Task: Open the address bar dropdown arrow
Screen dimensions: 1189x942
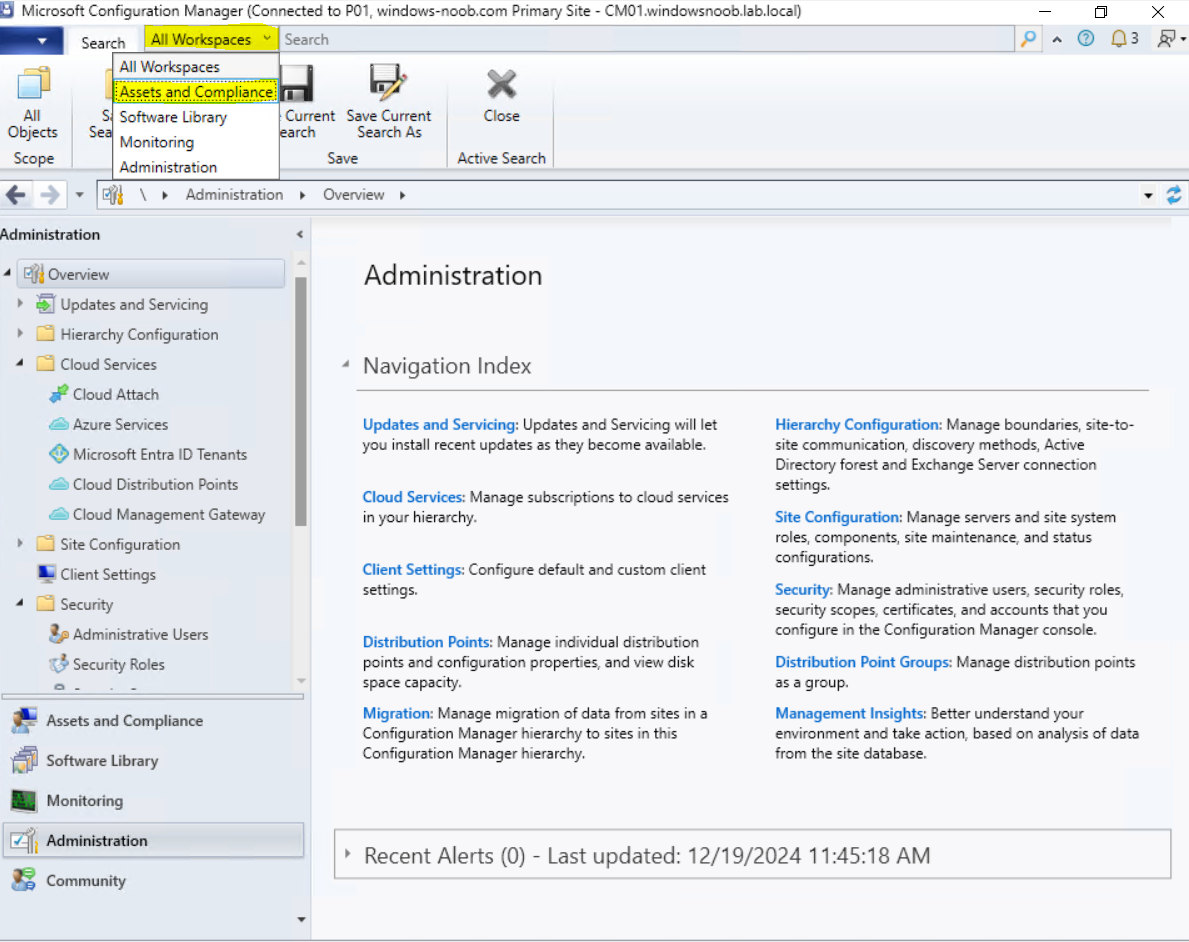Action: coord(1148,196)
